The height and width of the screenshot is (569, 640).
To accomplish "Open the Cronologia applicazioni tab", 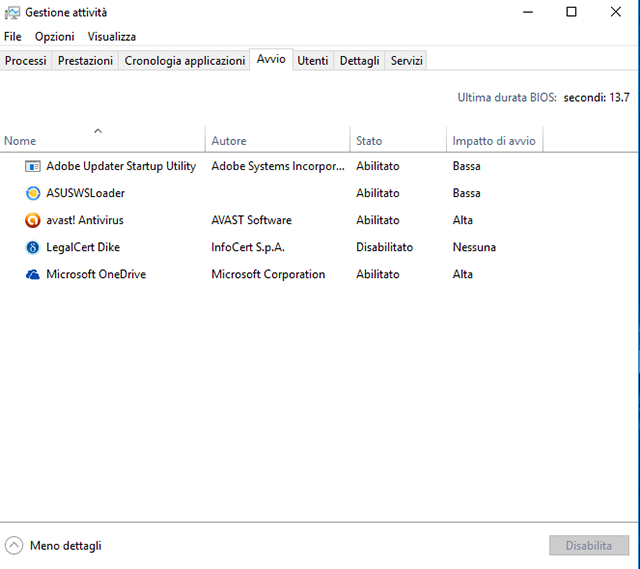I will [x=184, y=61].
